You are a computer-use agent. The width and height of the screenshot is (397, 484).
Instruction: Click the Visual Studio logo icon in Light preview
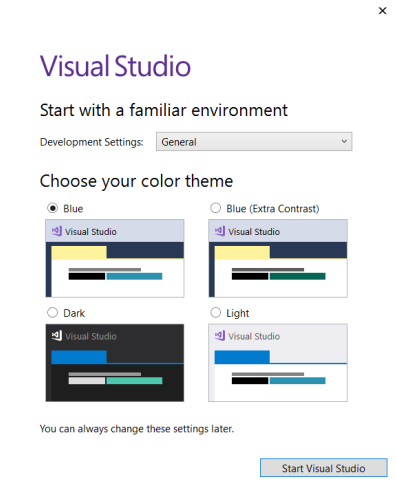click(x=220, y=335)
